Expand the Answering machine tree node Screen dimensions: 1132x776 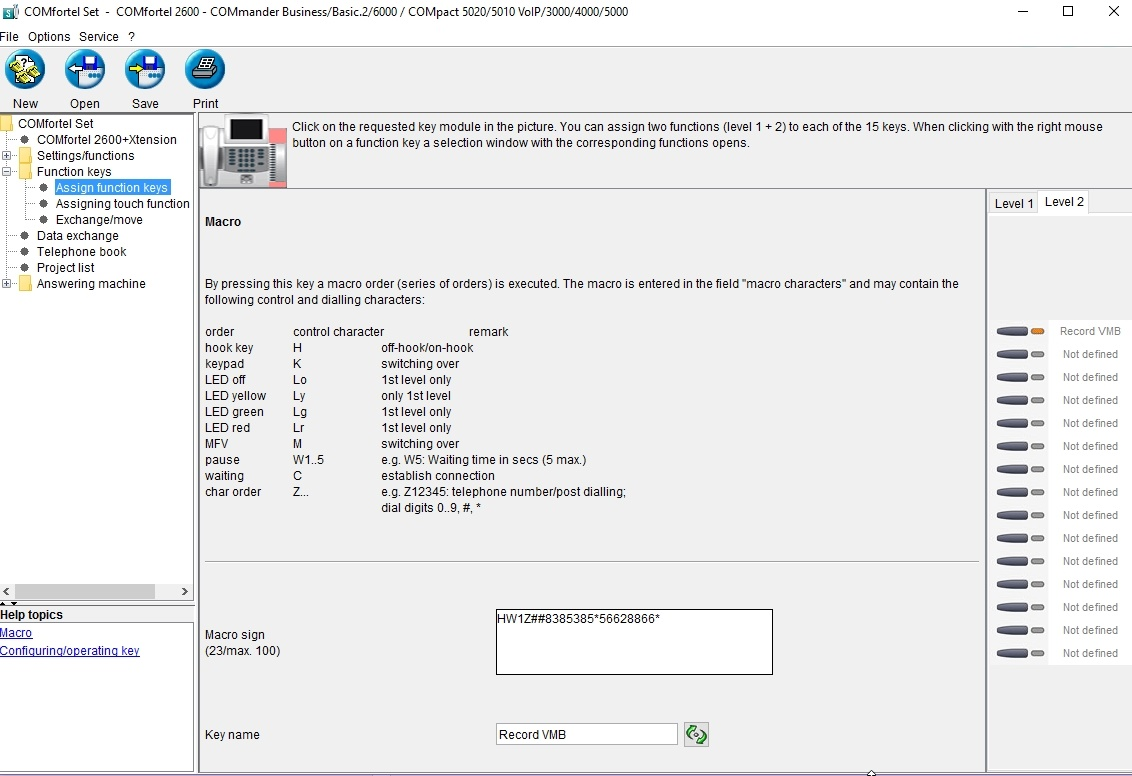coord(7,284)
